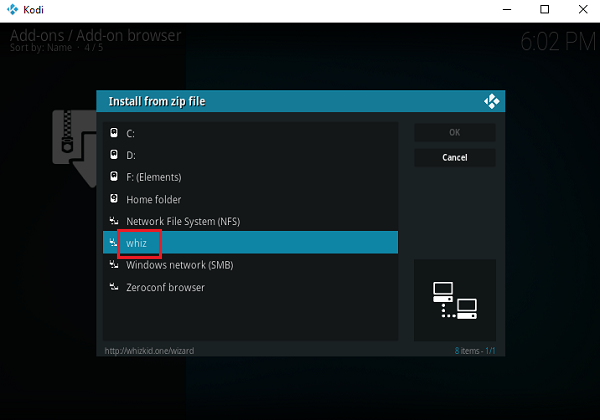This screenshot has width=600, height=420.
Task: Click the network icon beside whiz
Action: (x=113, y=242)
